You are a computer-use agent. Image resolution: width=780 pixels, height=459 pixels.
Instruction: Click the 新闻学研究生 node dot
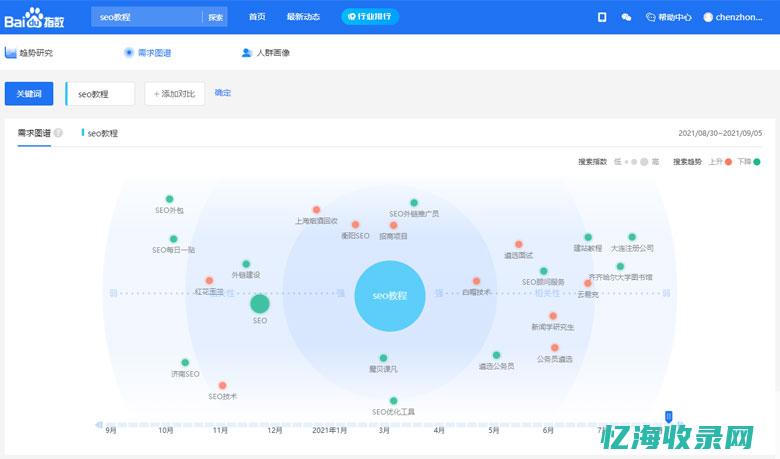tap(553, 316)
